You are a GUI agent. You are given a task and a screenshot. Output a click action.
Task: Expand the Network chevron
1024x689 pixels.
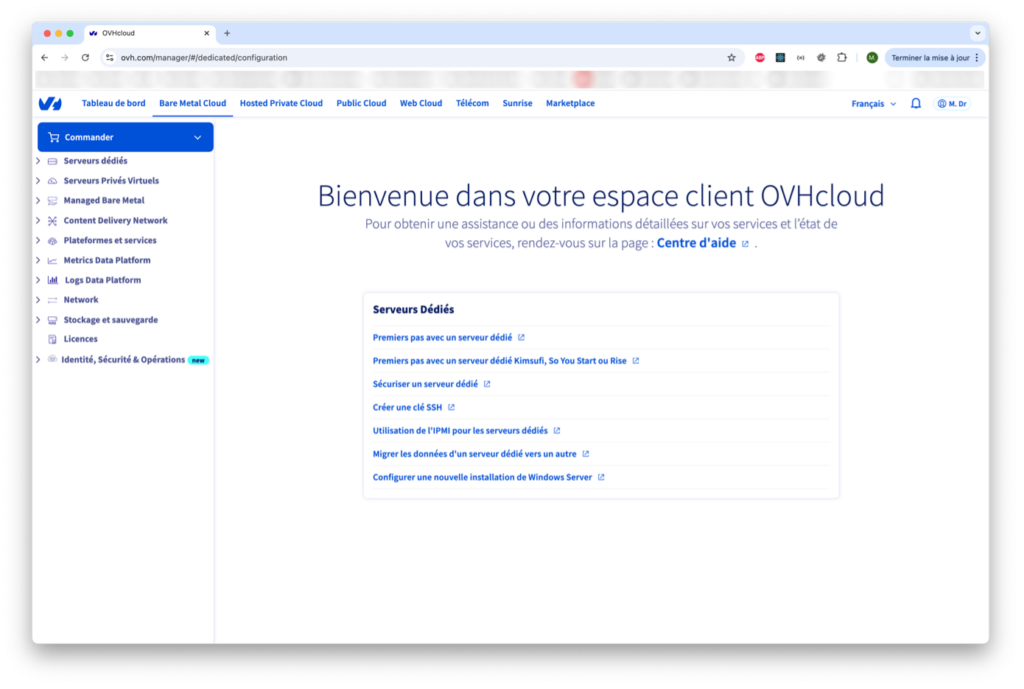point(38,300)
